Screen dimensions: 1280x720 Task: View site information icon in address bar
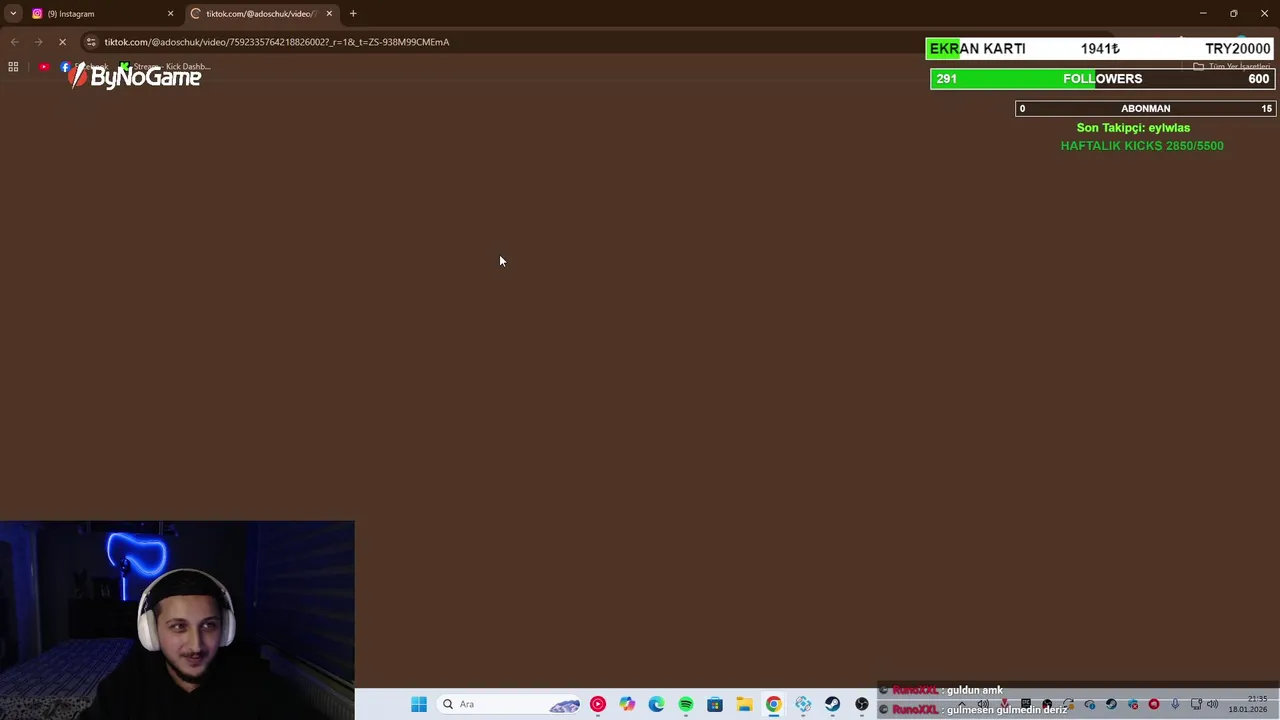click(91, 42)
